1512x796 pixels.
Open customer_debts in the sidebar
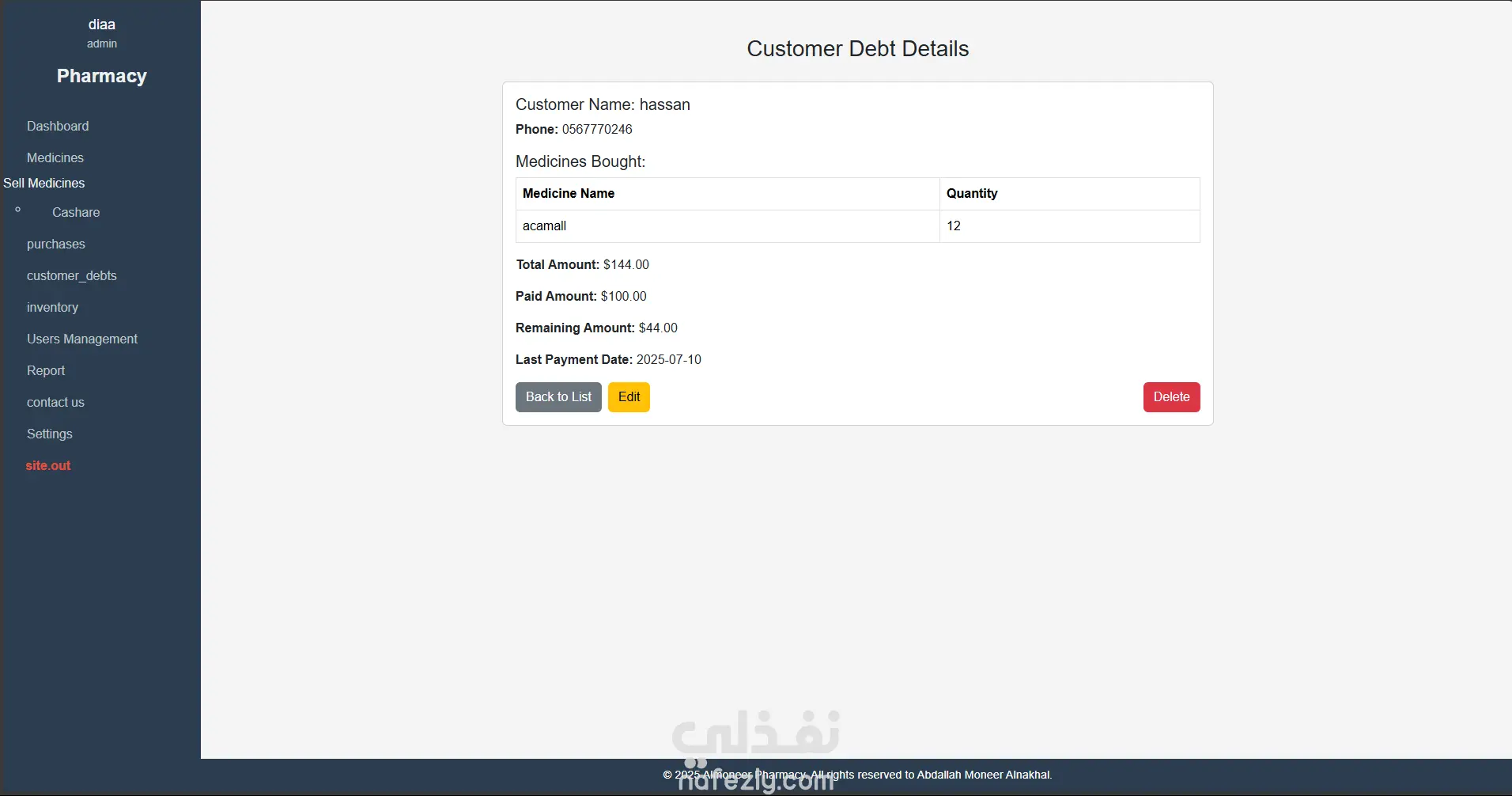pos(72,275)
